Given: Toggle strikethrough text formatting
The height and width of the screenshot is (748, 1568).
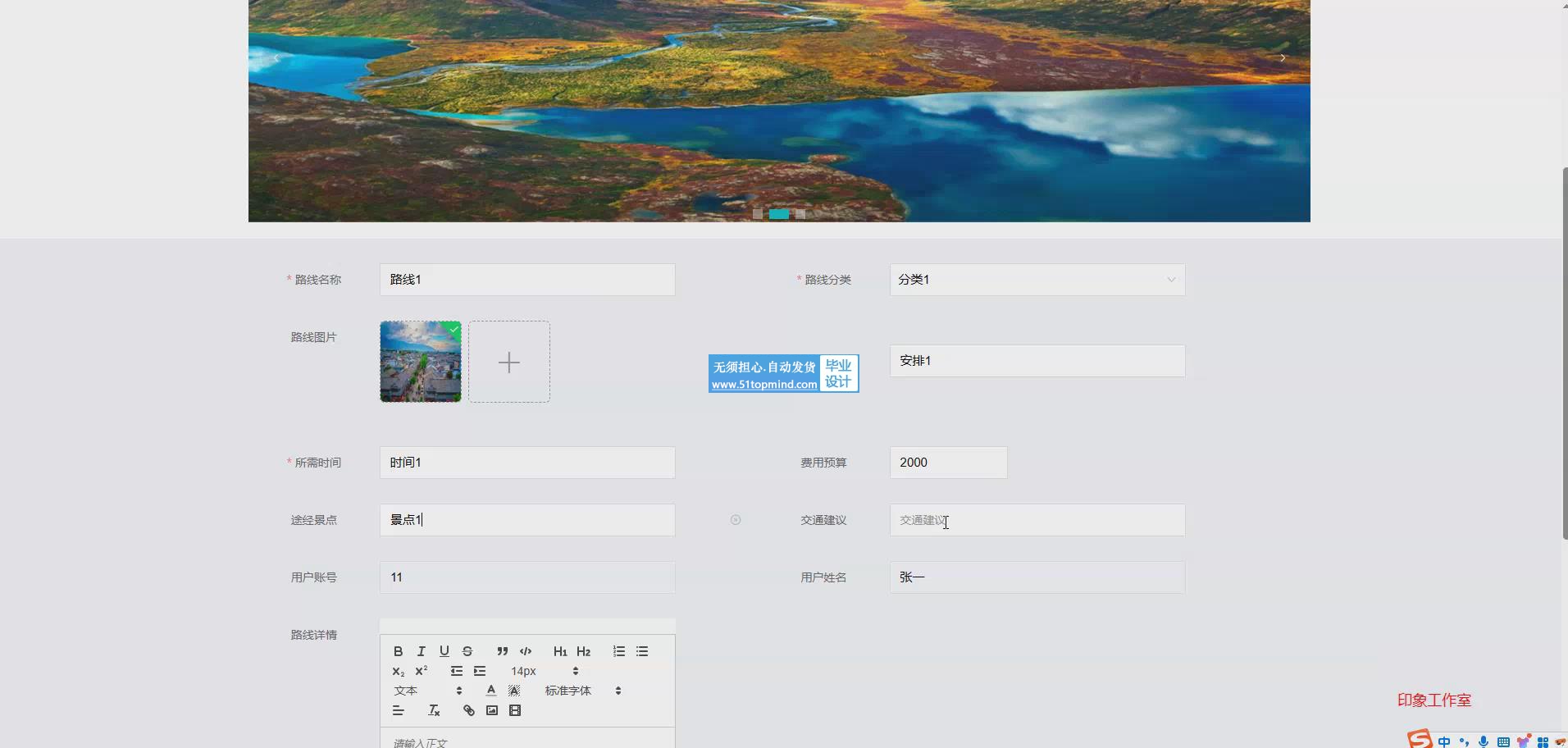Looking at the screenshot, I should pos(467,651).
